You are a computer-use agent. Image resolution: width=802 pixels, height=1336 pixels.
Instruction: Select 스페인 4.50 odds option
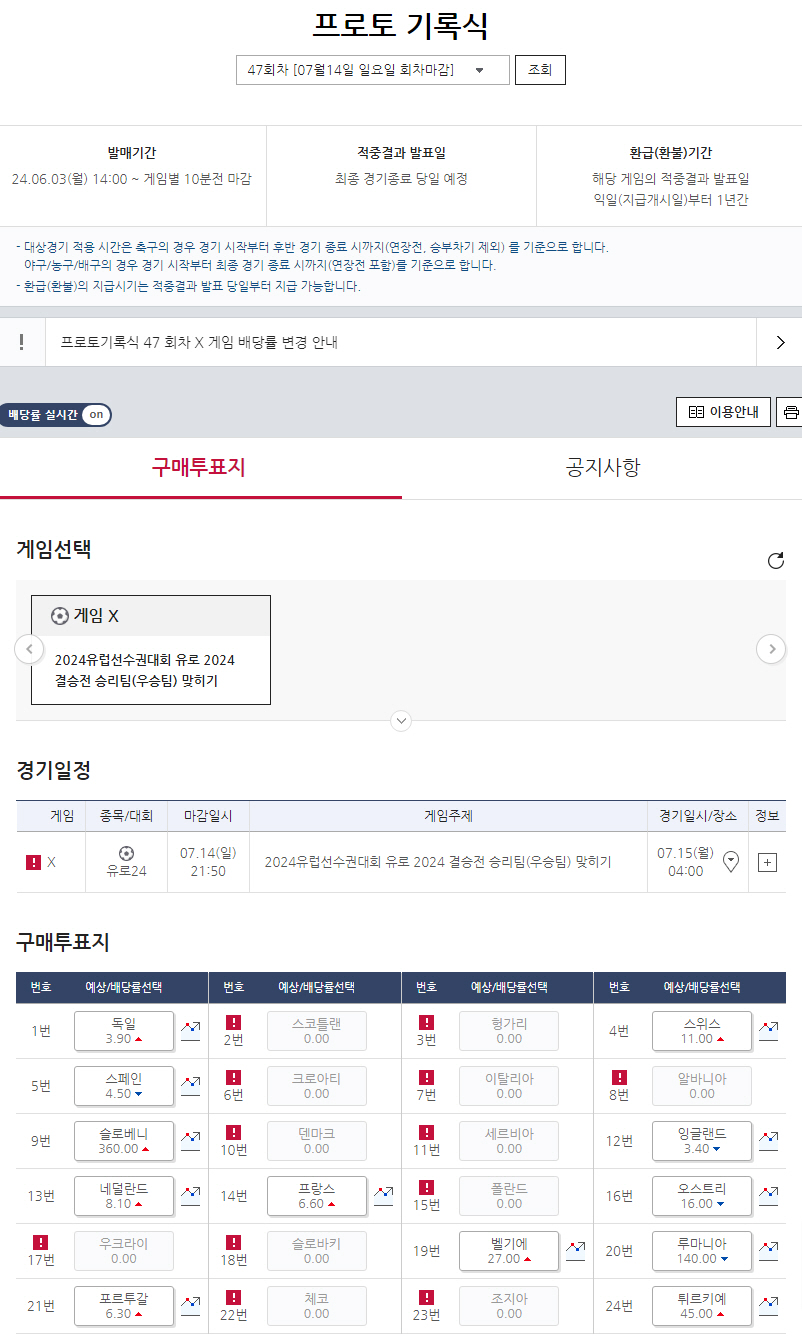pyautogui.click(x=124, y=1085)
